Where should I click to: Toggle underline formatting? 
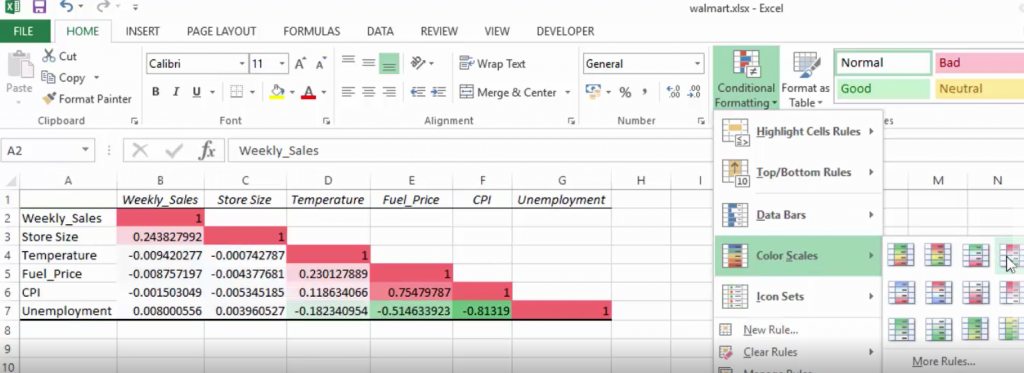pos(196,92)
